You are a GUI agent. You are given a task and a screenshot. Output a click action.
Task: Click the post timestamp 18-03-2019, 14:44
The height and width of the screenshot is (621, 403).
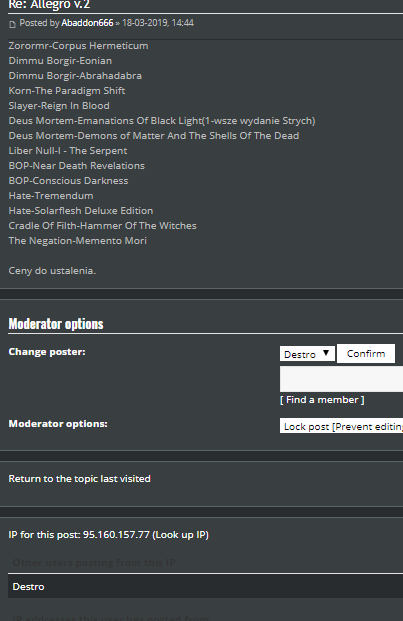pyautogui.click(x=158, y=23)
